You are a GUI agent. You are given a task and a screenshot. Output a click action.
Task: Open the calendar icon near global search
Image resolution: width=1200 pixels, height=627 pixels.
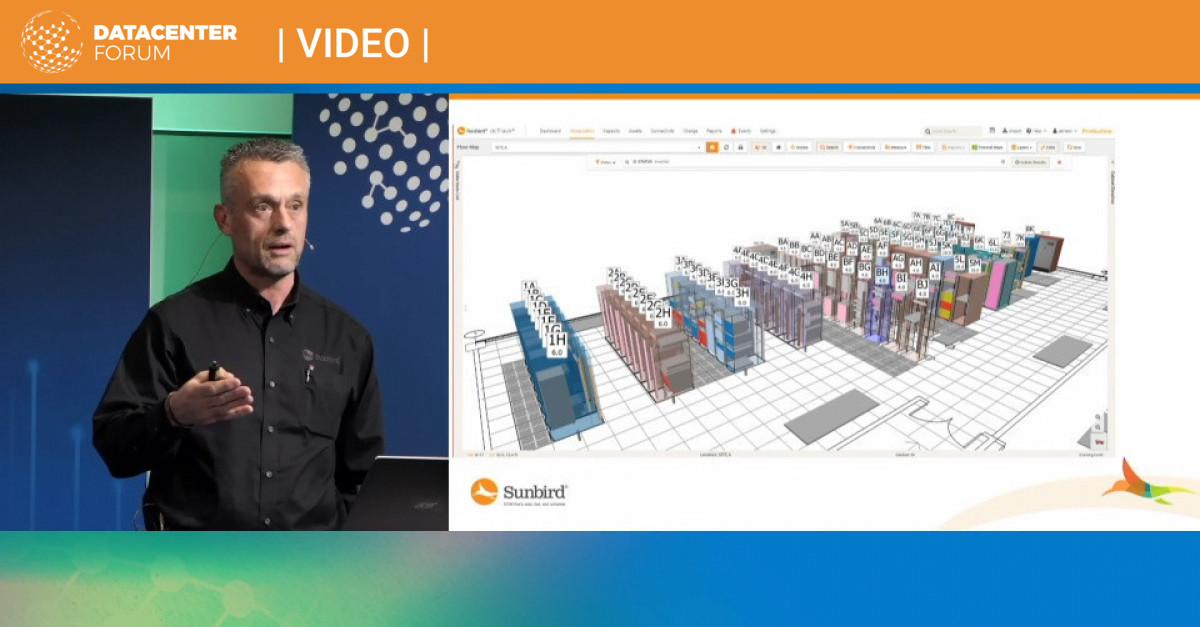coord(993,130)
